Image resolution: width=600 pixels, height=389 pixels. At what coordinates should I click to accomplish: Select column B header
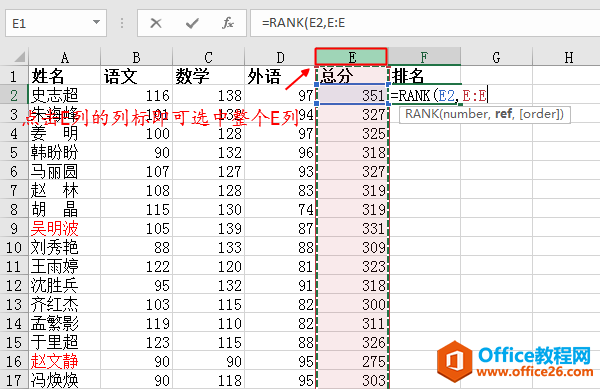(x=136, y=57)
